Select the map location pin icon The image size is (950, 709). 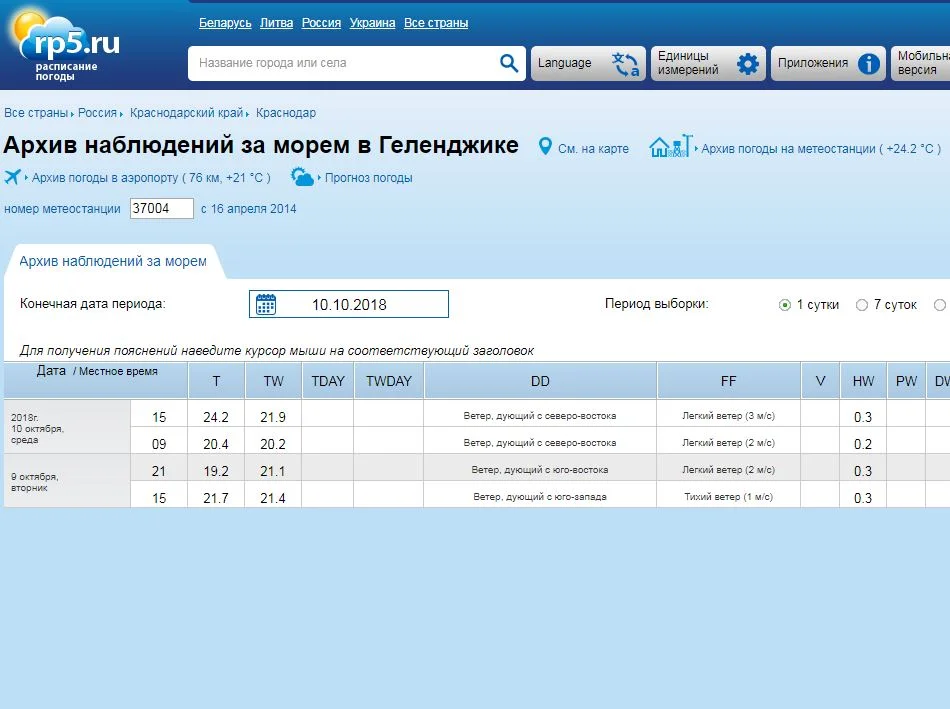545,146
